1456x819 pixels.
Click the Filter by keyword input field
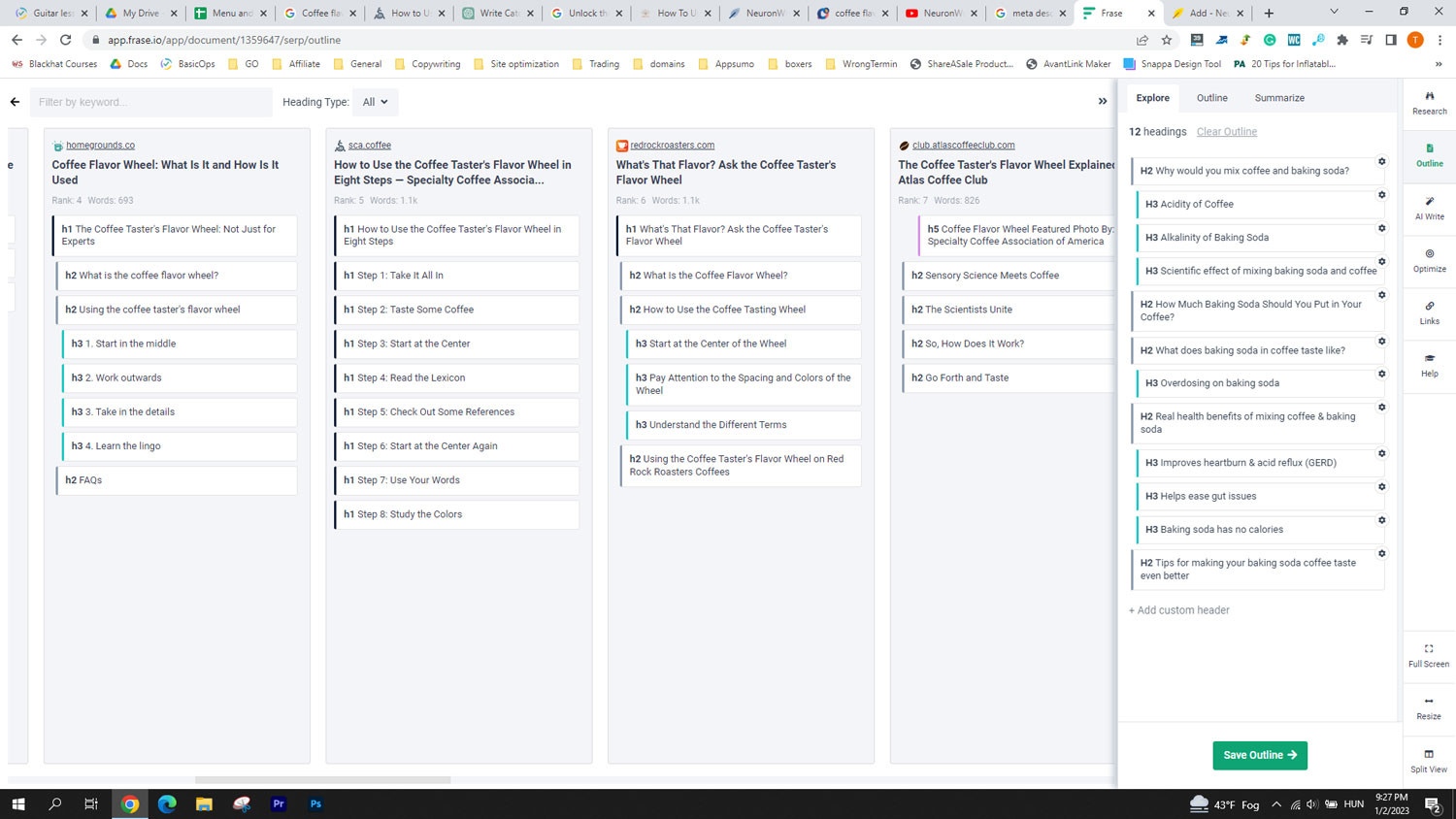pos(150,102)
